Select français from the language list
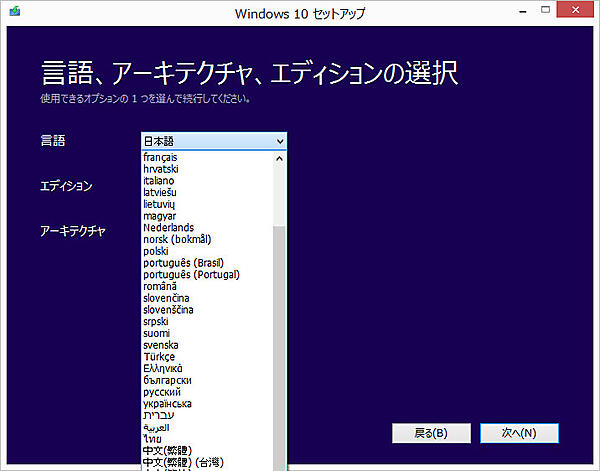Viewport: 600px width, 471px height. point(161,158)
